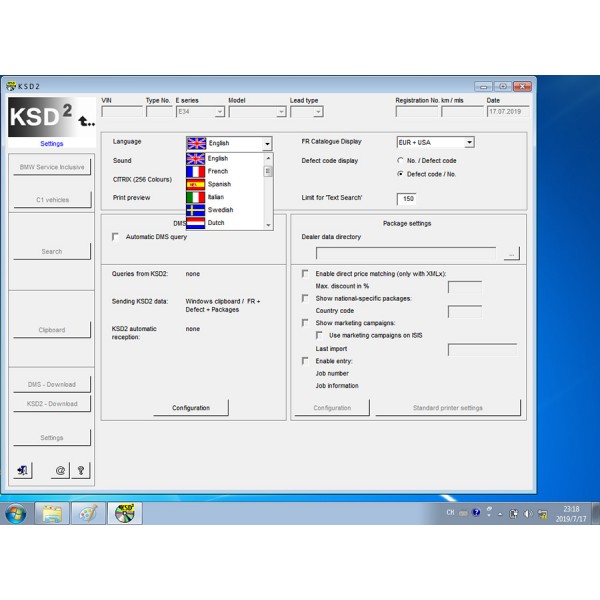The image size is (600, 600).
Task: Open Package settings Configuration button
Action: coord(332,408)
